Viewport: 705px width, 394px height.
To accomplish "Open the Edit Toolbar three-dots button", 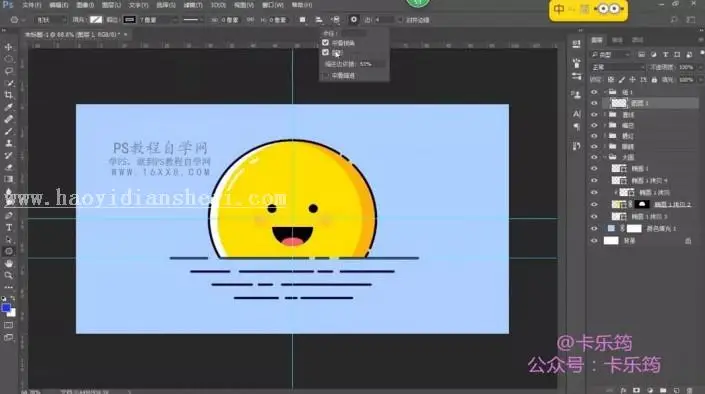I will (x=9, y=287).
